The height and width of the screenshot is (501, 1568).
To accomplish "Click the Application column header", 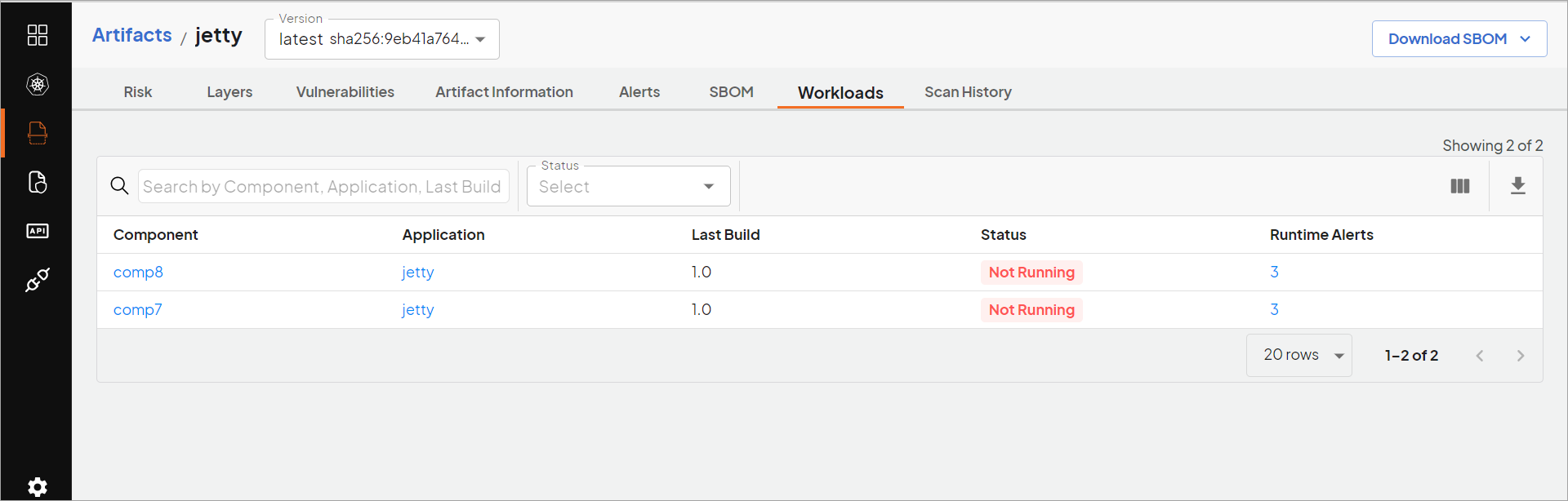I will point(443,235).
